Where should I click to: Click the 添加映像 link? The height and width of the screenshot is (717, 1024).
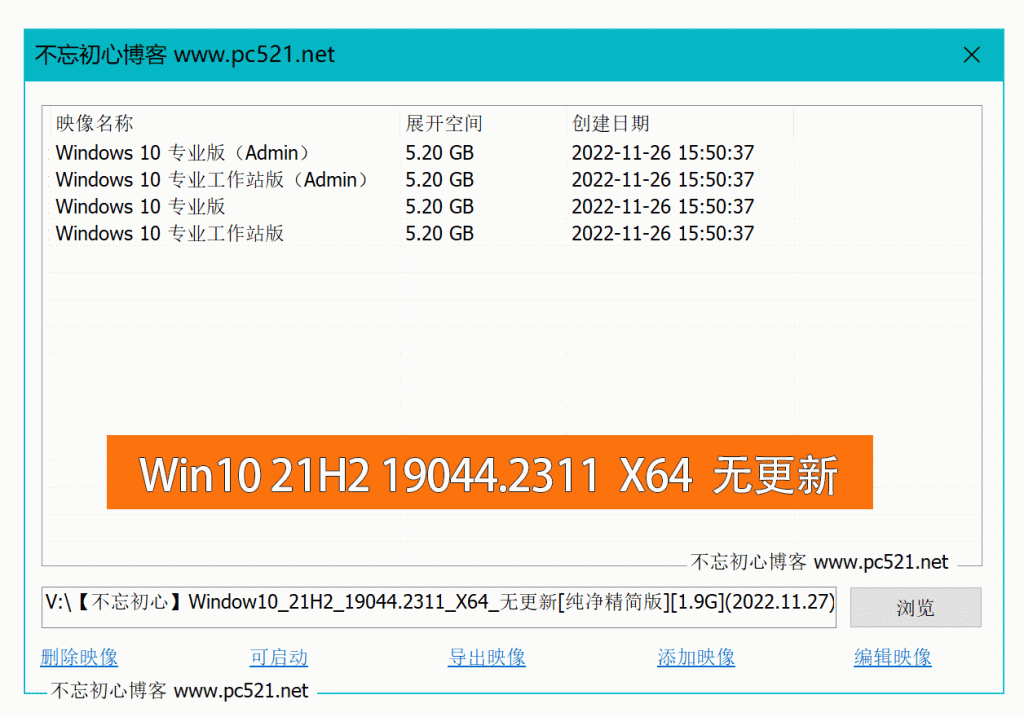pyautogui.click(x=696, y=657)
